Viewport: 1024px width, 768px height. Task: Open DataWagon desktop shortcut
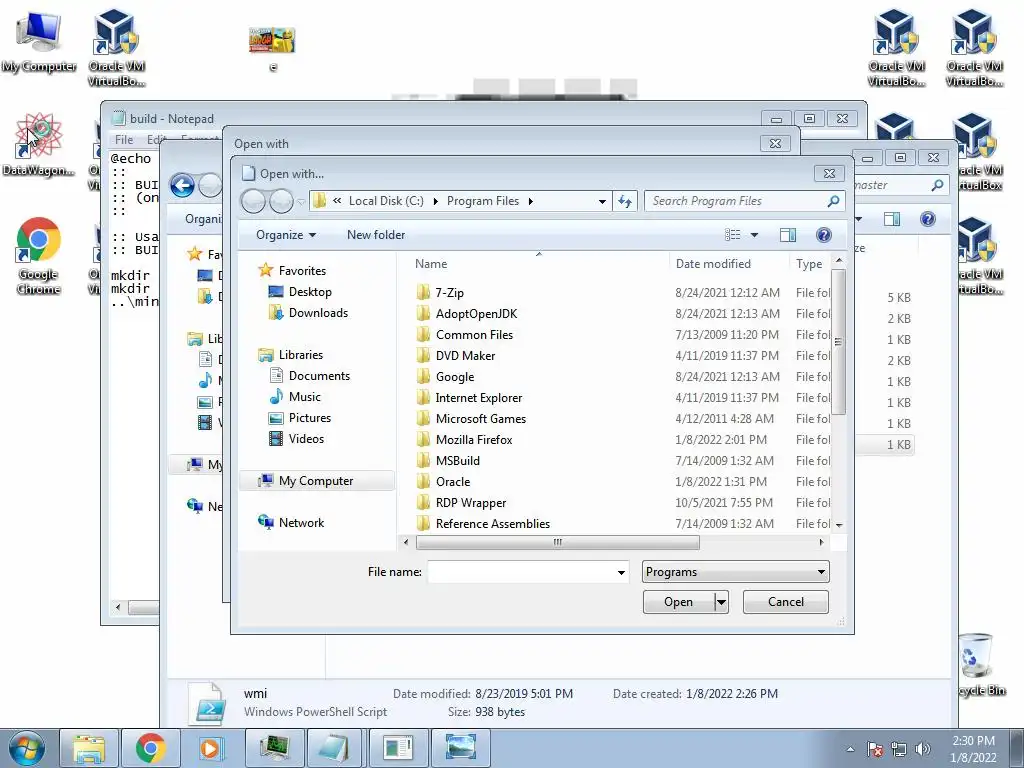39,144
